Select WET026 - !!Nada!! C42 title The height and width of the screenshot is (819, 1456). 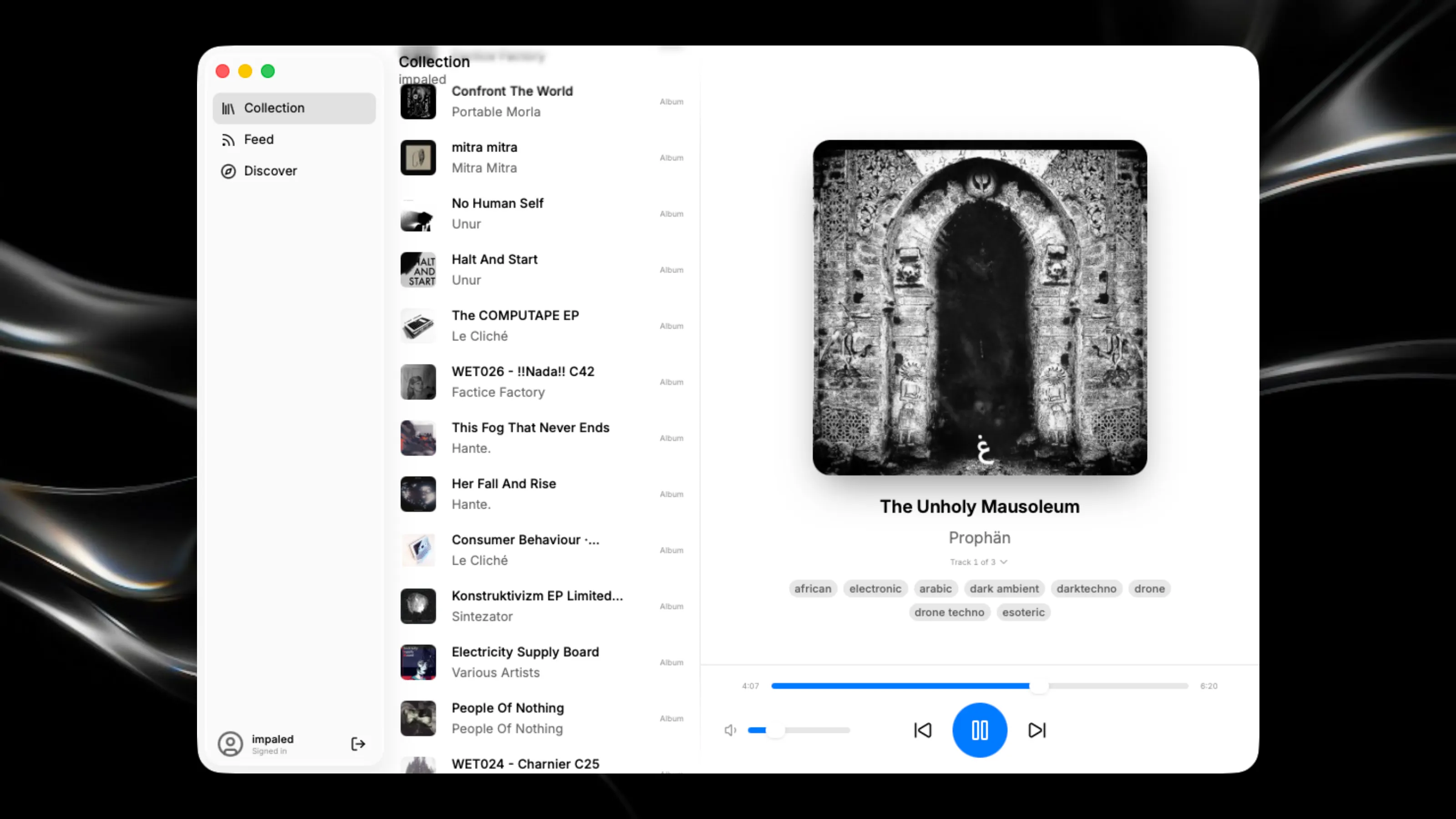[523, 371]
